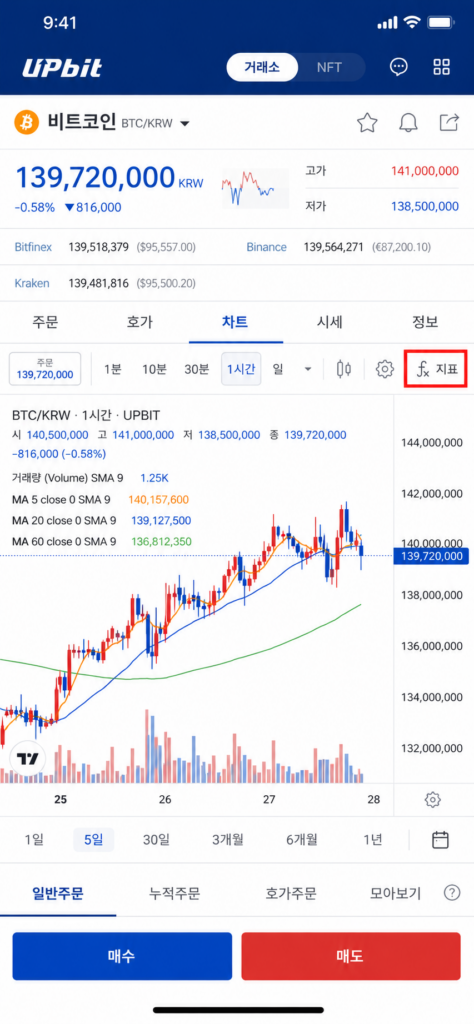Tap the blue 매수 buy button
The image size is (474, 1024).
pos(122,956)
